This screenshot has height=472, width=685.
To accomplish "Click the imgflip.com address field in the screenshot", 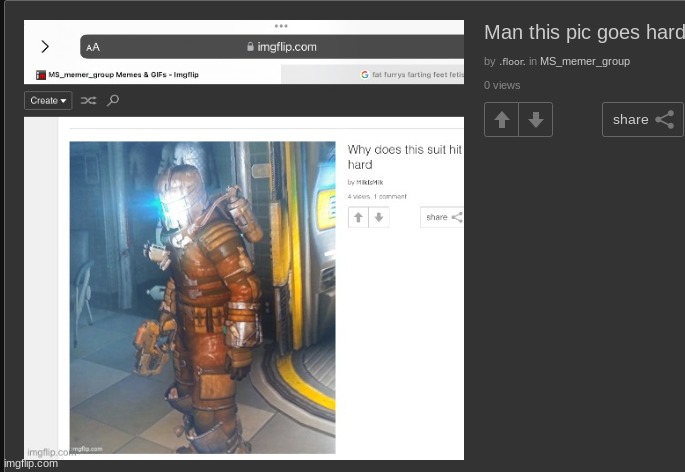I will [x=272, y=47].
